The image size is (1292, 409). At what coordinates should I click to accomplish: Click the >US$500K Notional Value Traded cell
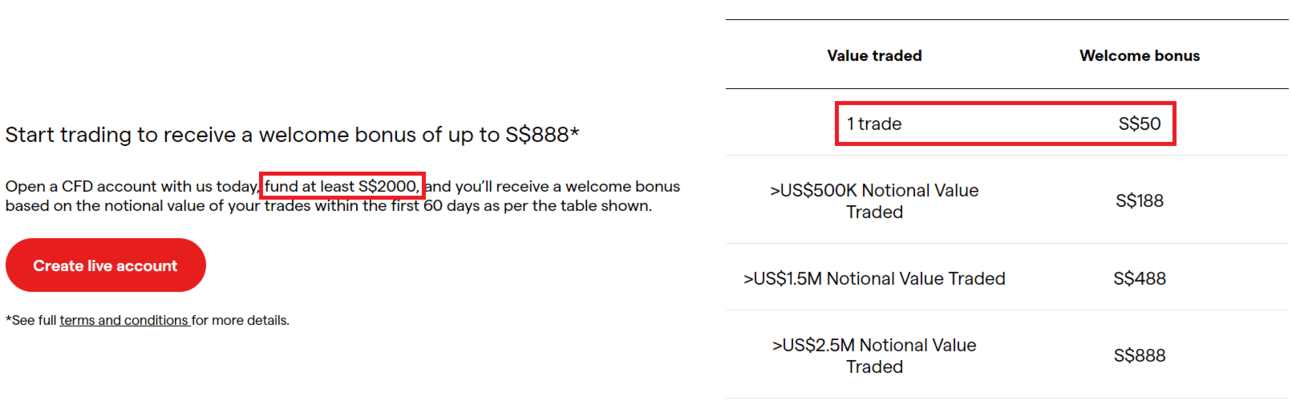pos(874,201)
